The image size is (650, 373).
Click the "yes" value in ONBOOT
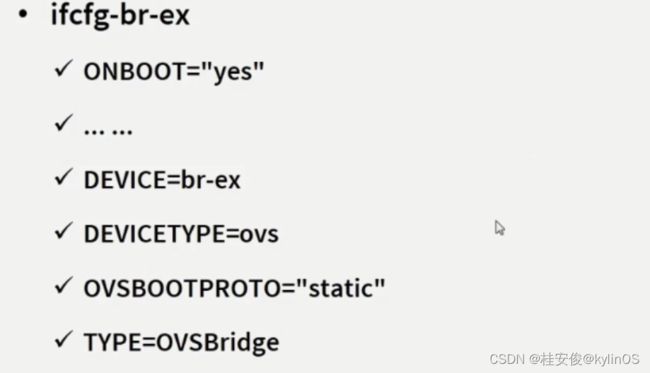pos(233,72)
